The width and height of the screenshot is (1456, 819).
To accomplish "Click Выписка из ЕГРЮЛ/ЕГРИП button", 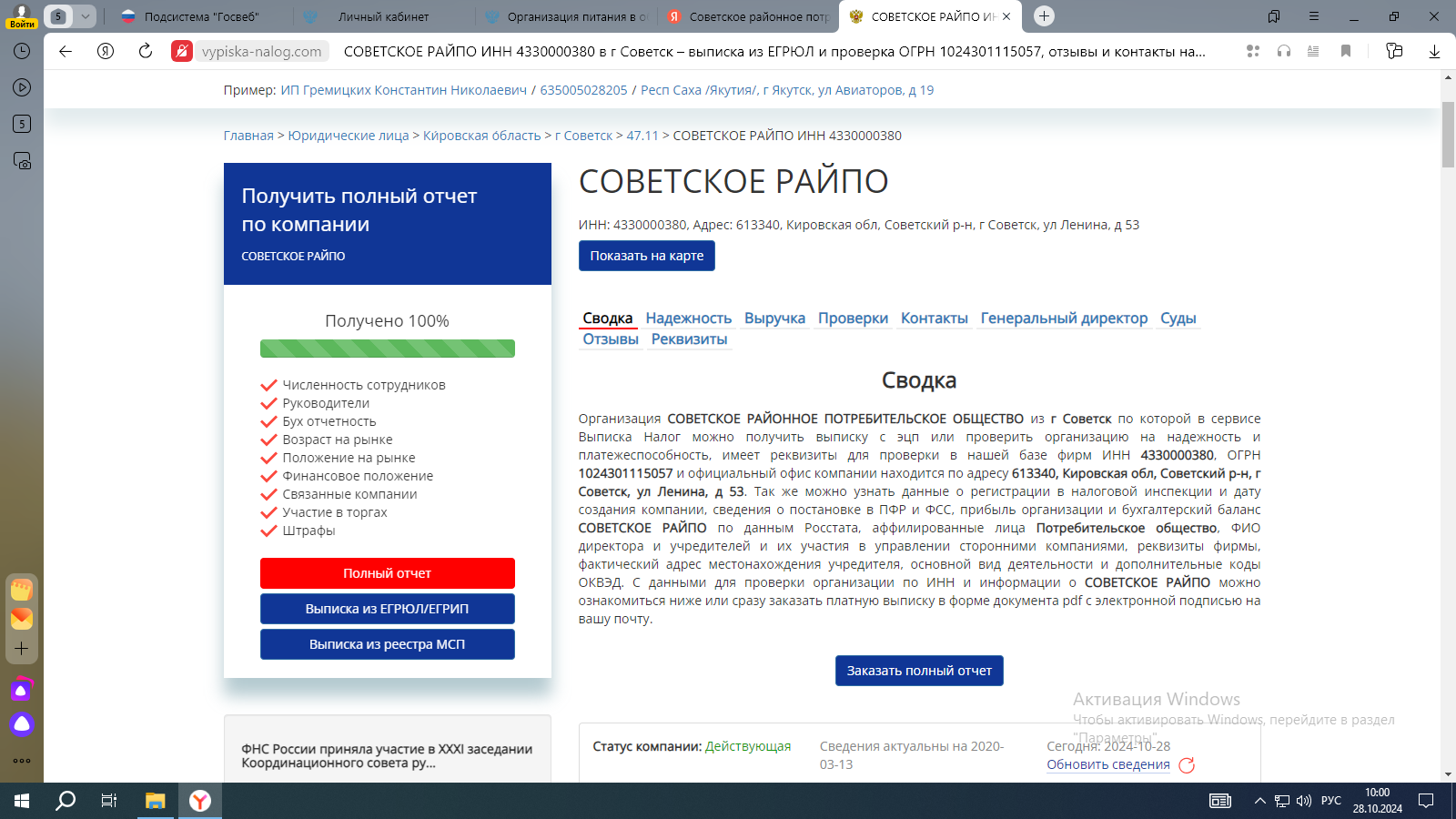I will click(x=388, y=609).
